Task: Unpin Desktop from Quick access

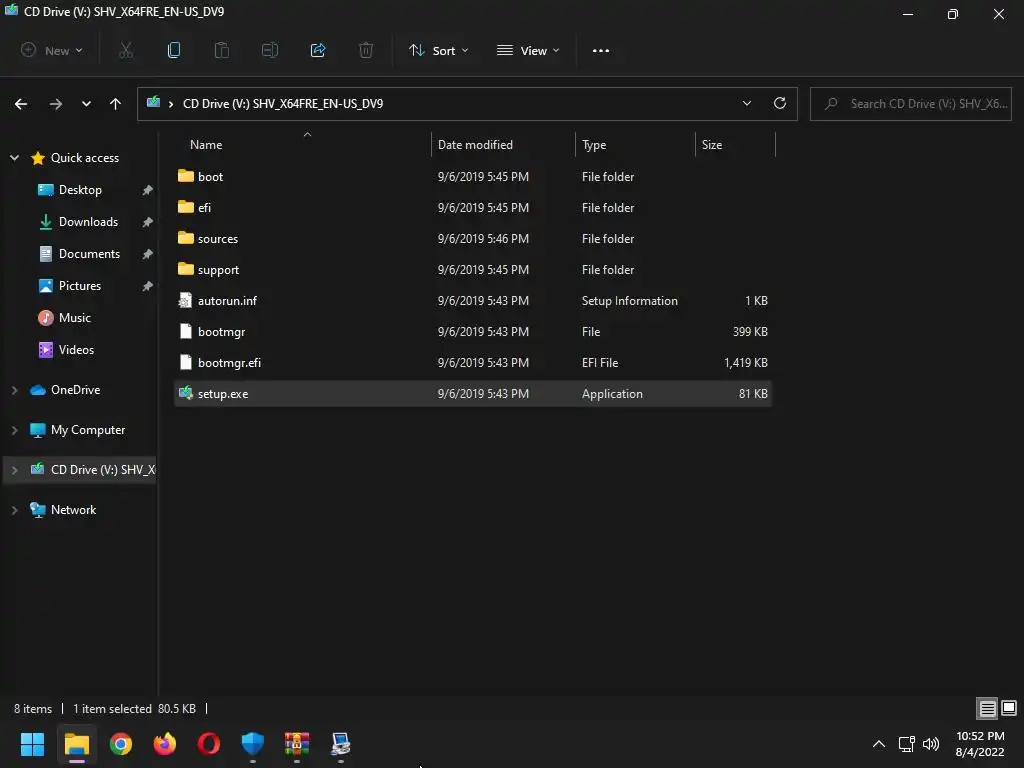Action: (148, 190)
